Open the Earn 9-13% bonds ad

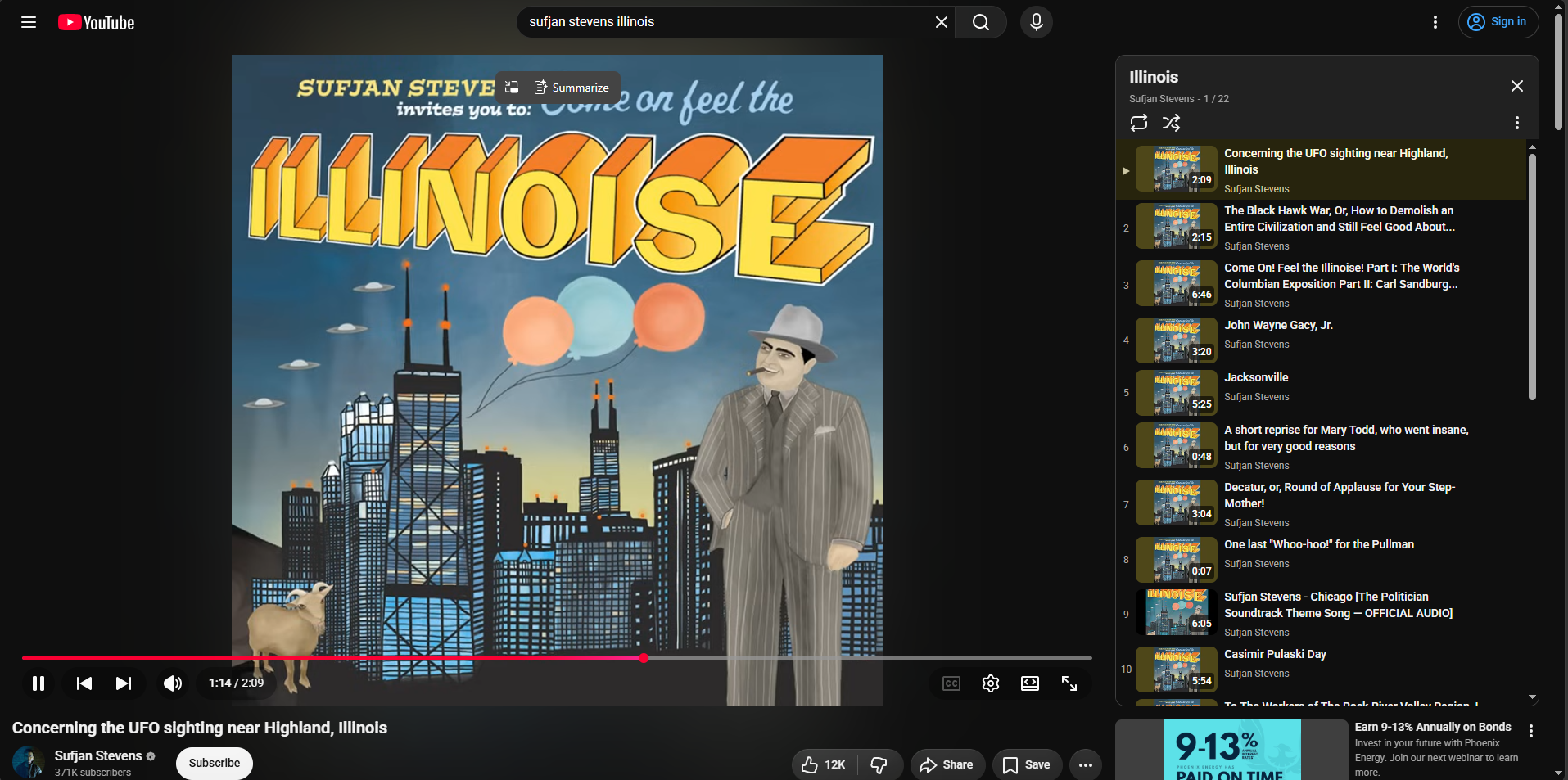point(1432,727)
